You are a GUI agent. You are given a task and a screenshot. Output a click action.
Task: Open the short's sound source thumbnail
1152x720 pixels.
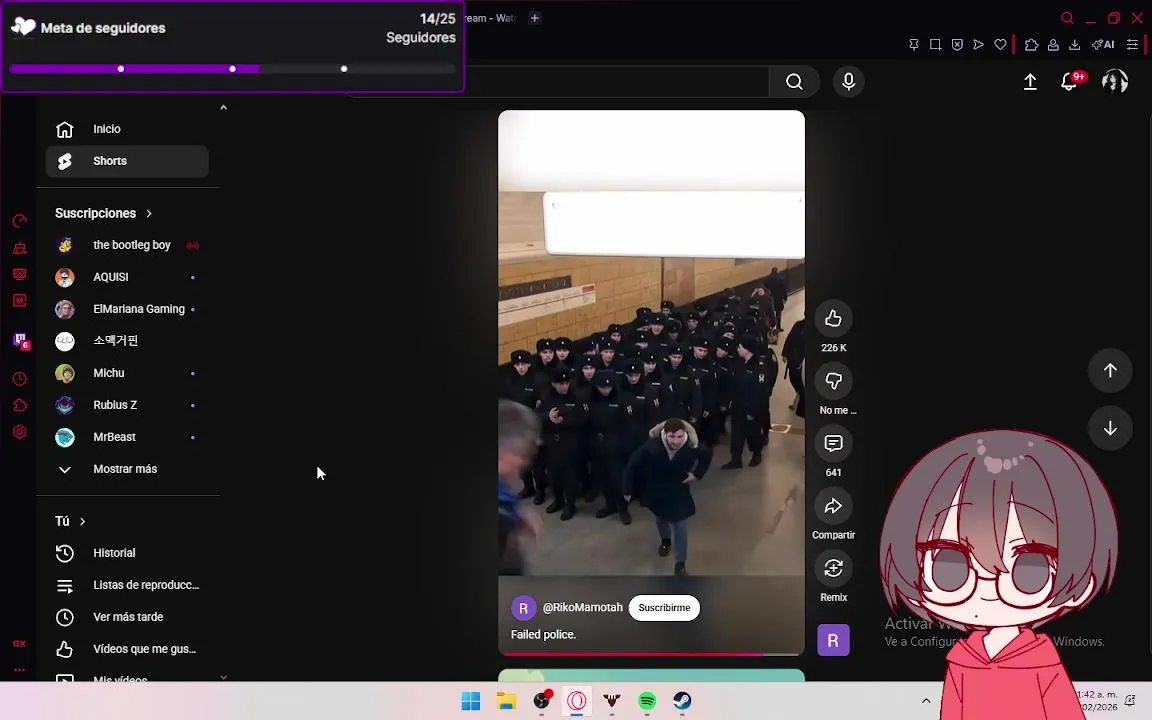833,640
